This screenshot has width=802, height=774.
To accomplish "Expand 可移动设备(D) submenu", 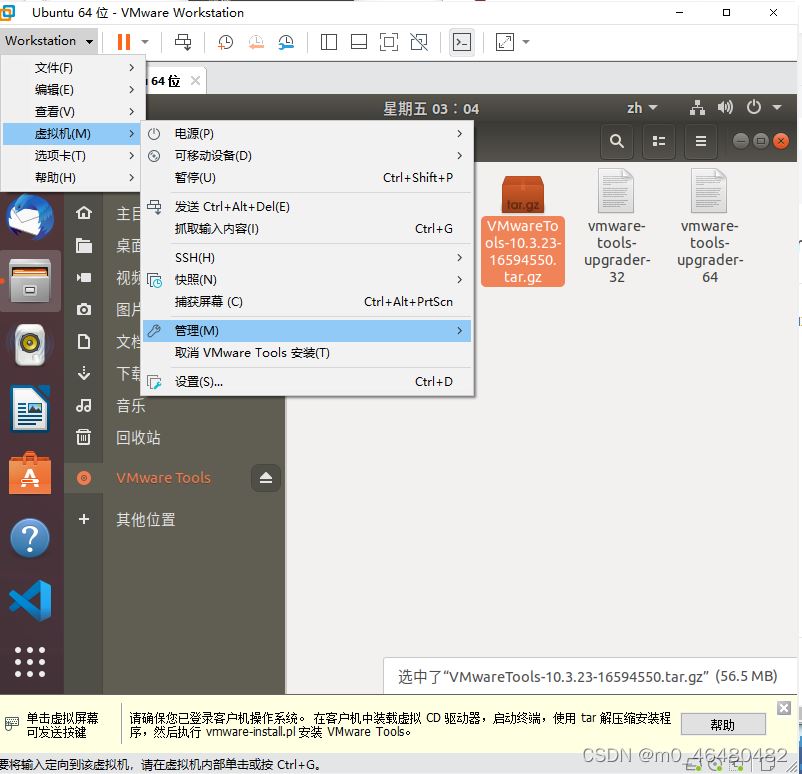I will click(307, 156).
